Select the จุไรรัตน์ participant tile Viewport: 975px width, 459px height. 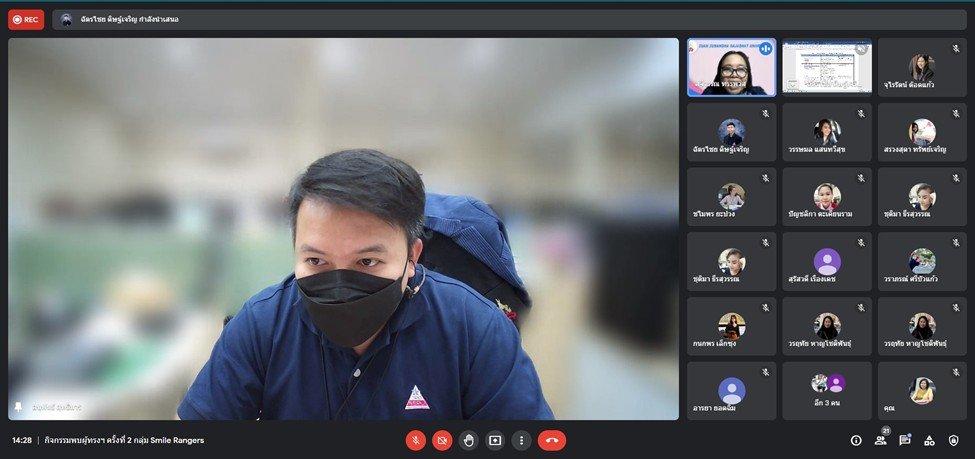click(922, 67)
